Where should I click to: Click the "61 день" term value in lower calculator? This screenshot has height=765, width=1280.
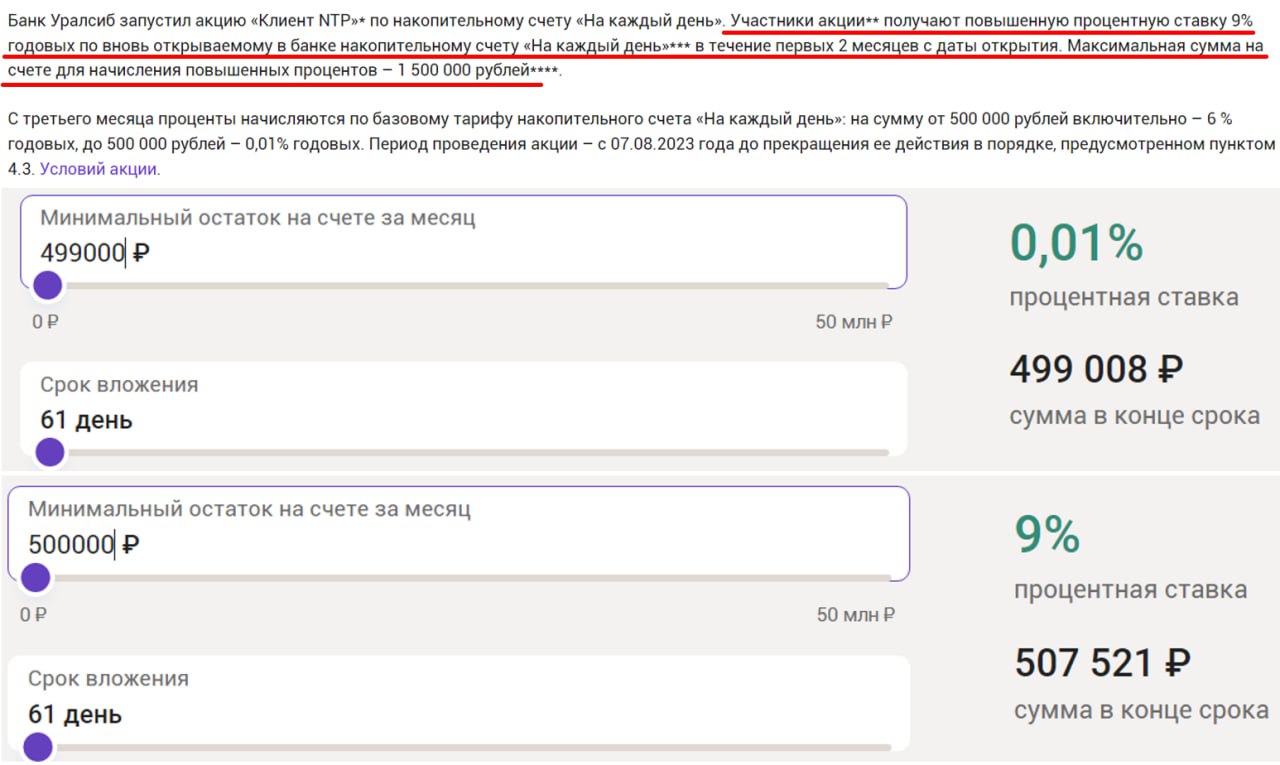(75, 714)
